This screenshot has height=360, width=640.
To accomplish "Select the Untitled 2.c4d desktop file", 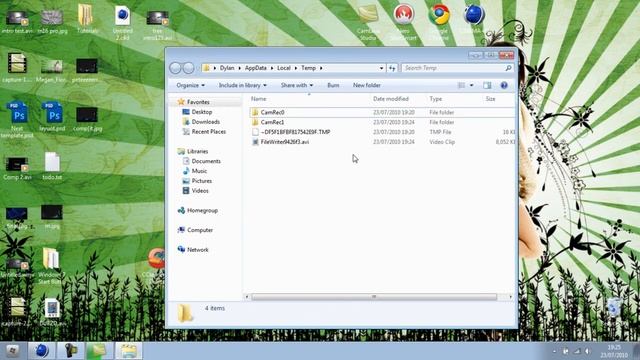I will pyautogui.click(x=122, y=22).
